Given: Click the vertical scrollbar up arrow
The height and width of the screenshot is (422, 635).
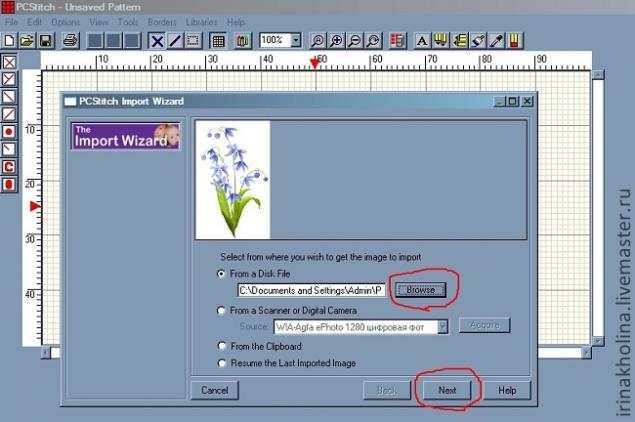Looking at the screenshot, I should click(598, 75).
